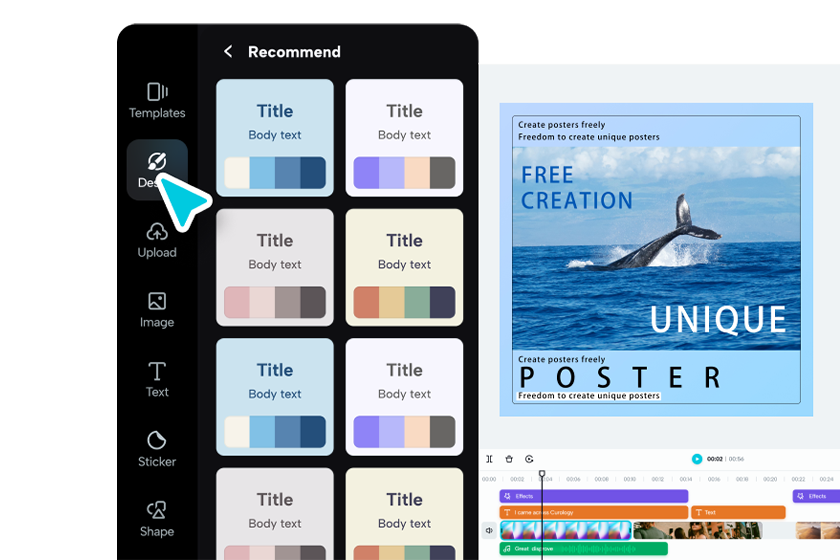The image size is (840, 560).
Task: Select the desert dunes video clip
Action: pos(818,531)
